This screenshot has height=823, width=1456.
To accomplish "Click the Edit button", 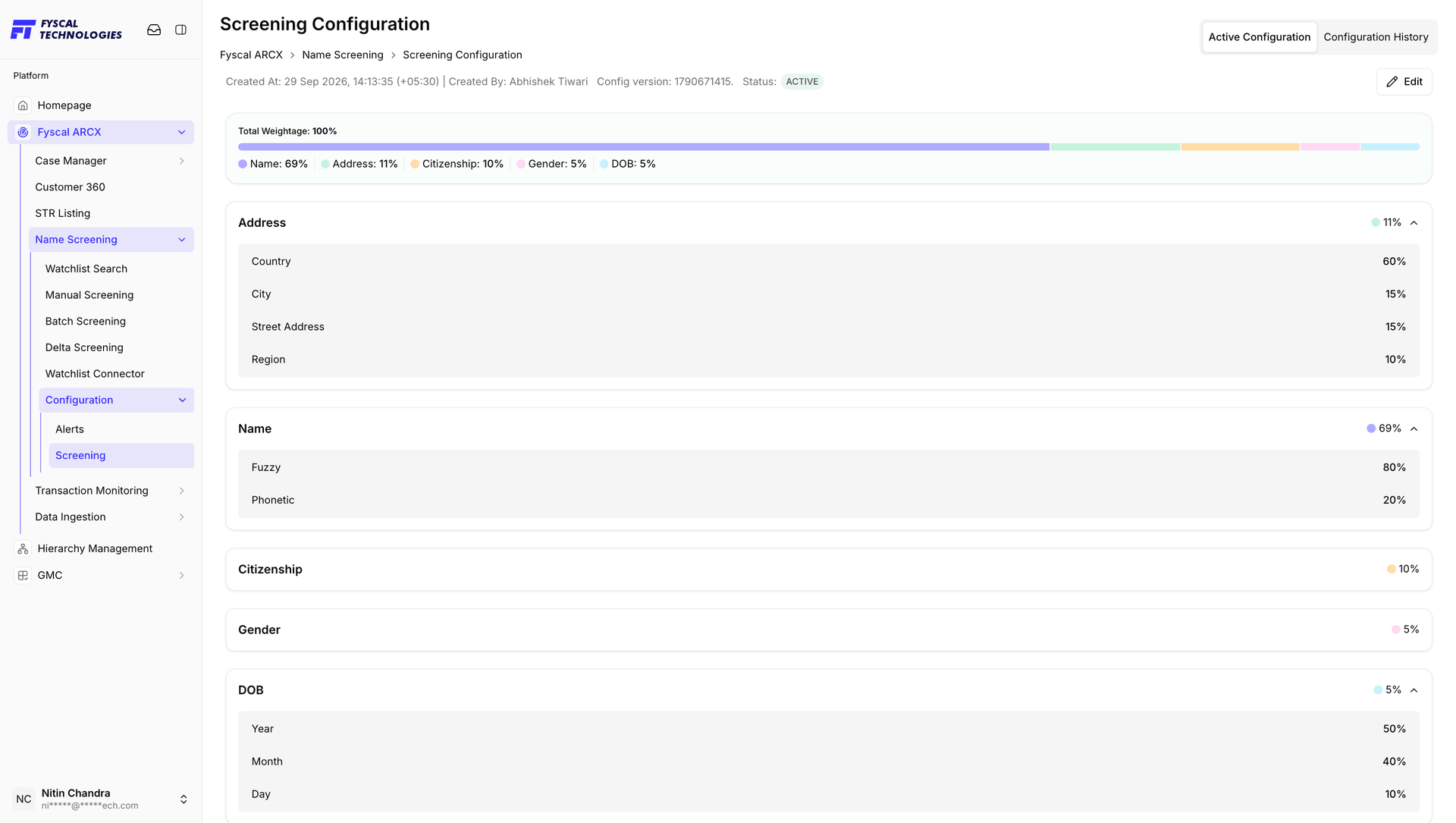I will point(1404,82).
